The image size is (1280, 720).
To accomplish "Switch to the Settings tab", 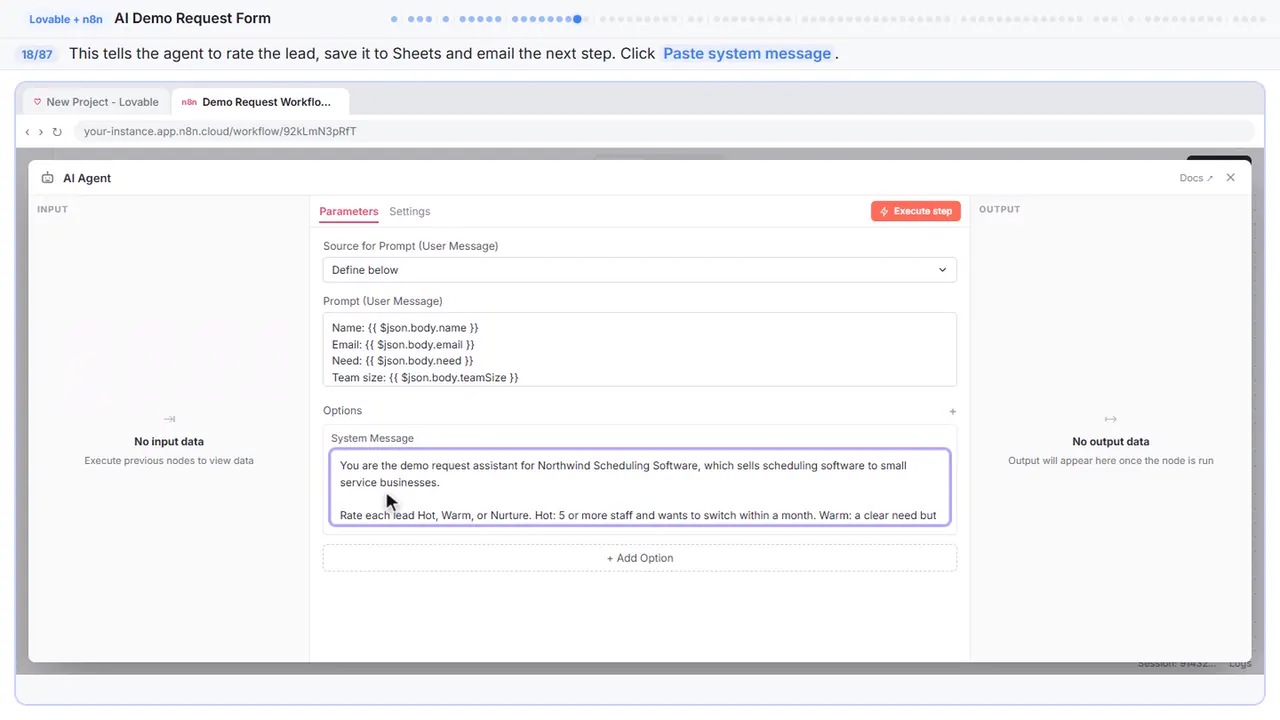I will coord(410,212).
